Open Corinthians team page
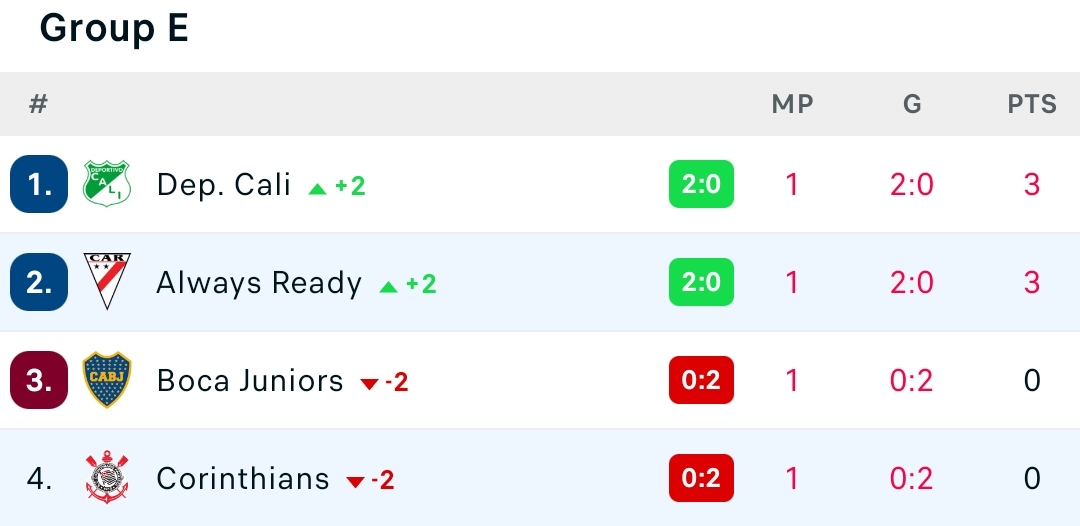The image size is (1080, 526). [x=242, y=478]
